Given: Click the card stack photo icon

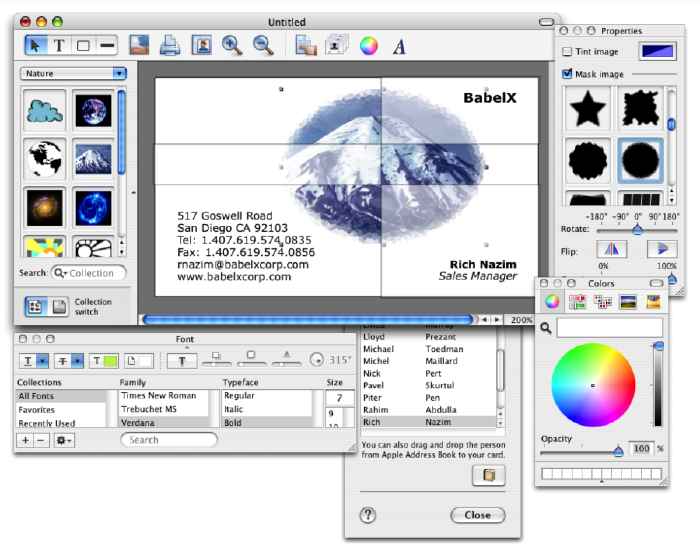Looking at the screenshot, I should (x=337, y=45).
